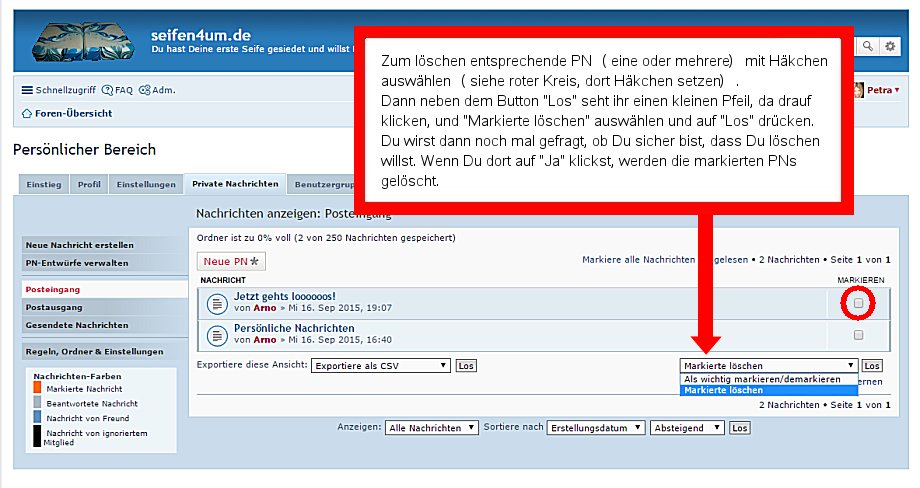Switch to the Einstellungen tab
The height and width of the screenshot is (488, 920).
[x=147, y=185]
